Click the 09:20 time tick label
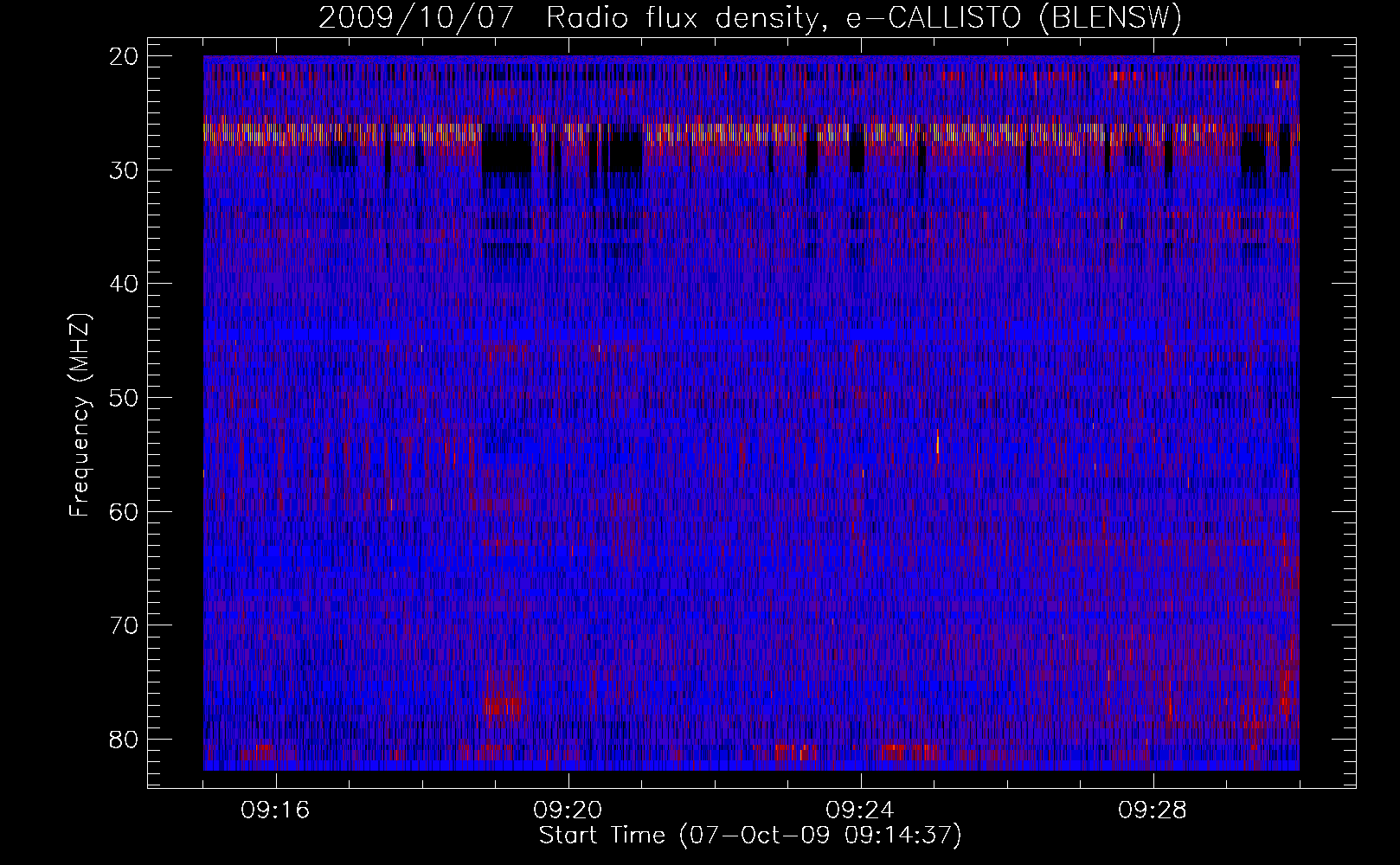The width and height of the screenshot is (1400, 865). pos(568,811)
